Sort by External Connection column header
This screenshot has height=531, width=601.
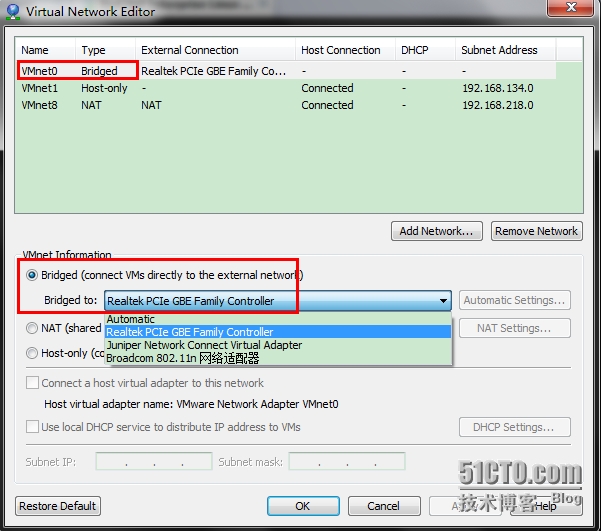(215, 50)
